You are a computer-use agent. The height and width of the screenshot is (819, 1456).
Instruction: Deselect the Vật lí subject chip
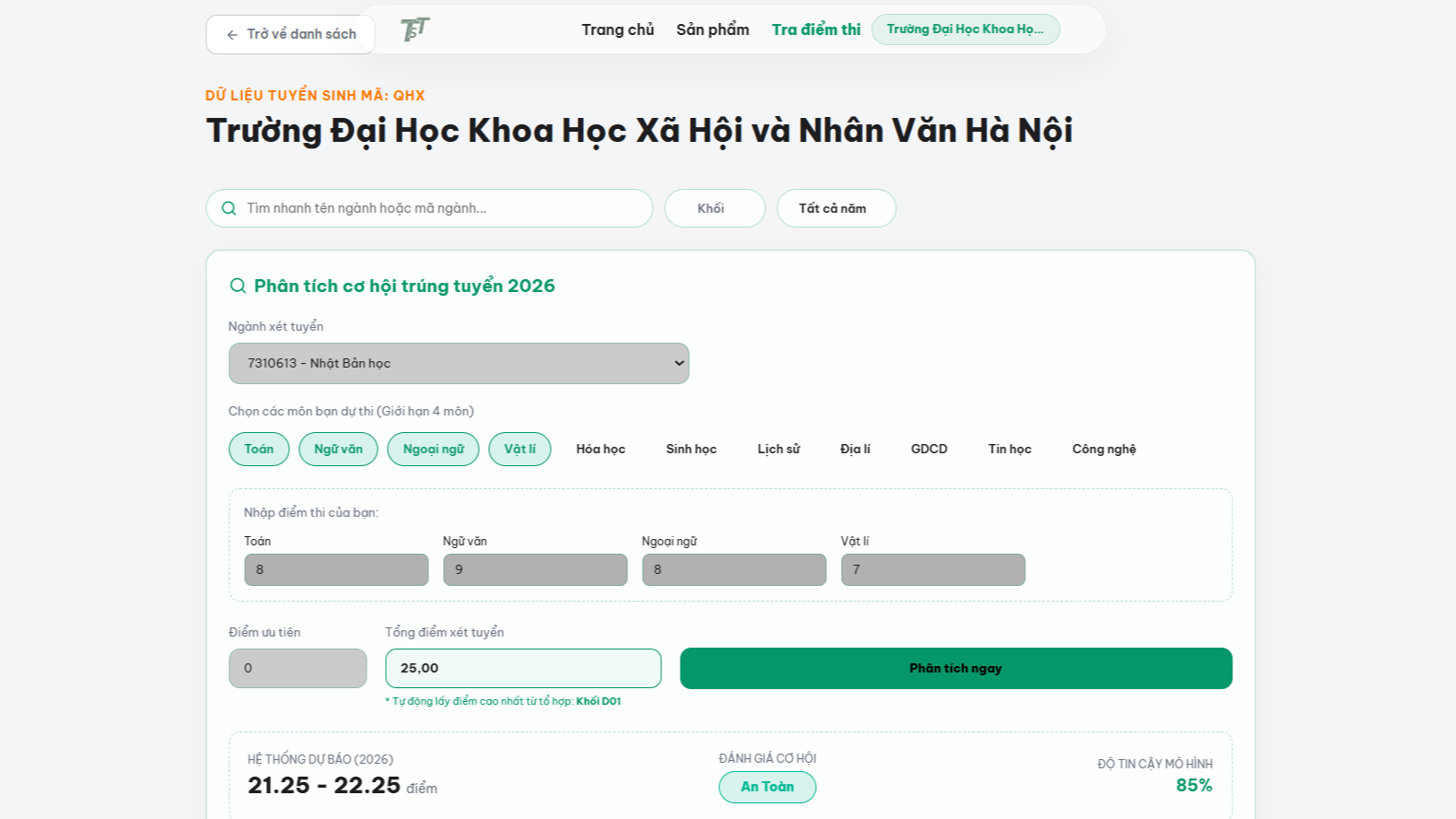coord(519,449)
